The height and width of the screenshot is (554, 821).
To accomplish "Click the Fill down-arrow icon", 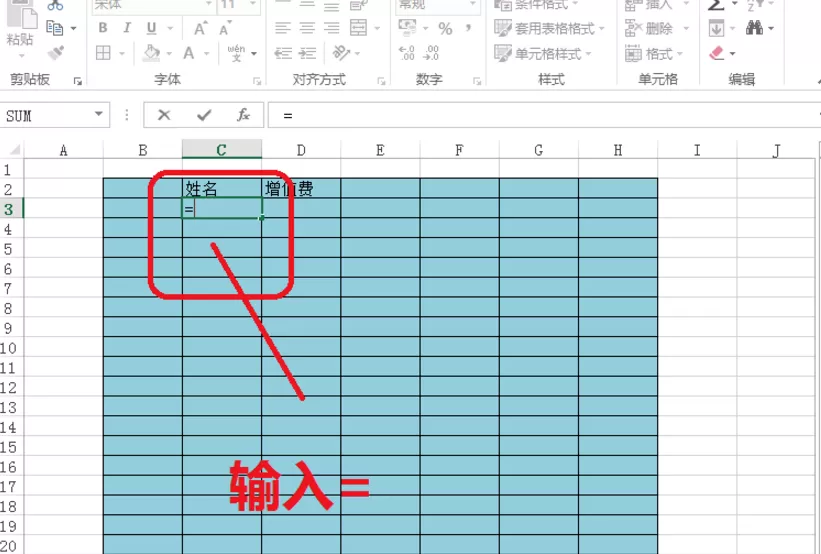I will [716, 28].
